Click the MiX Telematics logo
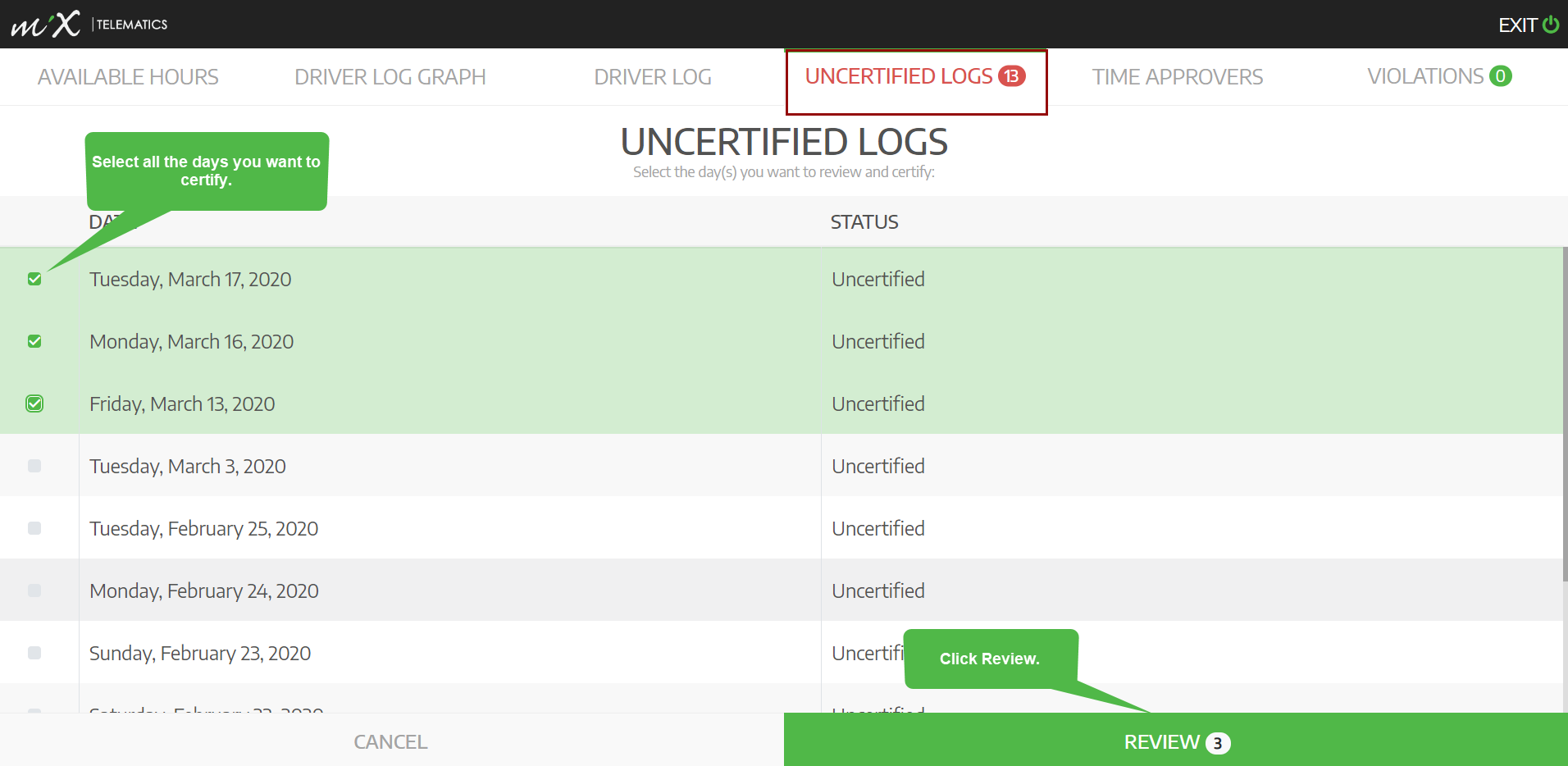 click(x=89, y=24)
